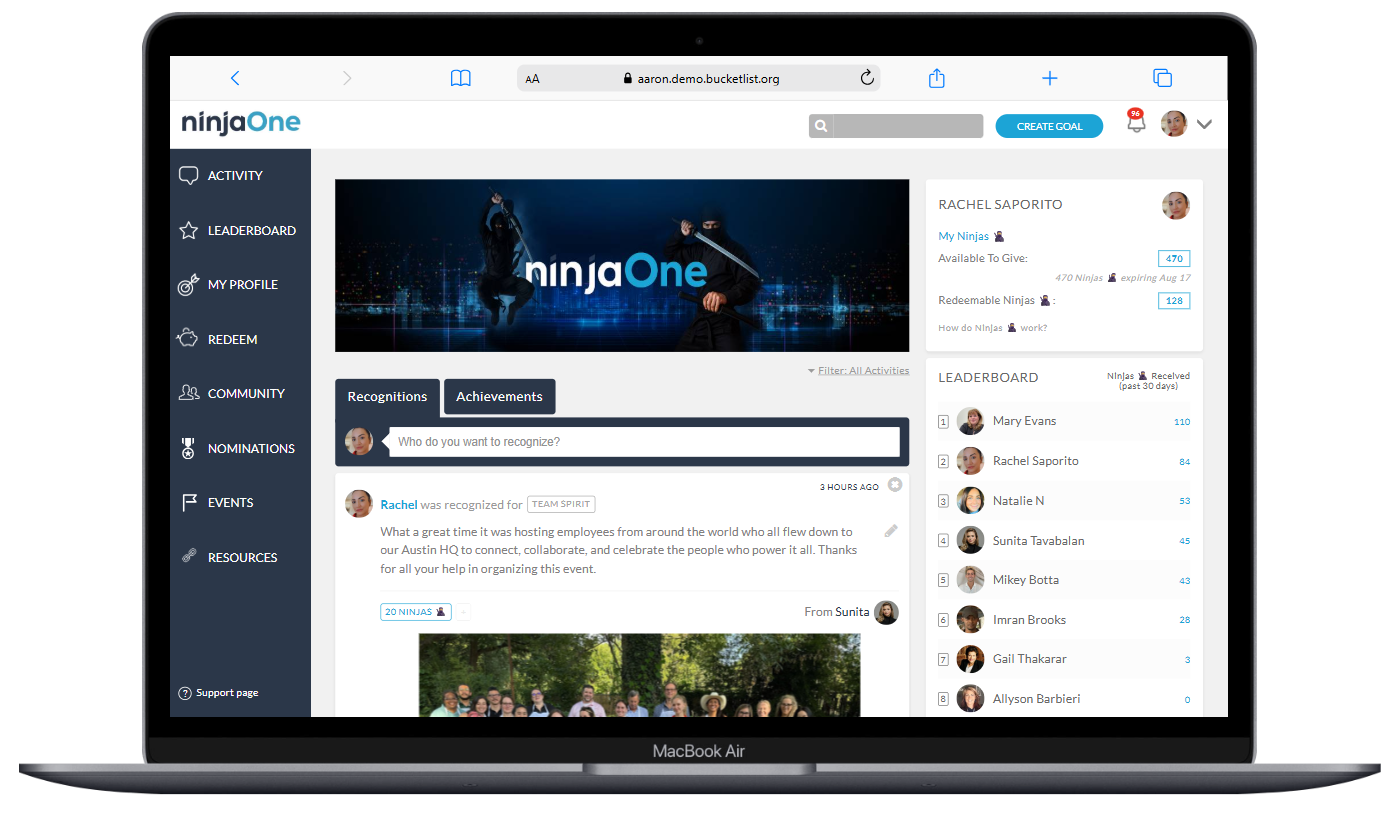The image size is (1386, 813).
Task: Click the search magnifier icon
Action: (x=821, y=126)
